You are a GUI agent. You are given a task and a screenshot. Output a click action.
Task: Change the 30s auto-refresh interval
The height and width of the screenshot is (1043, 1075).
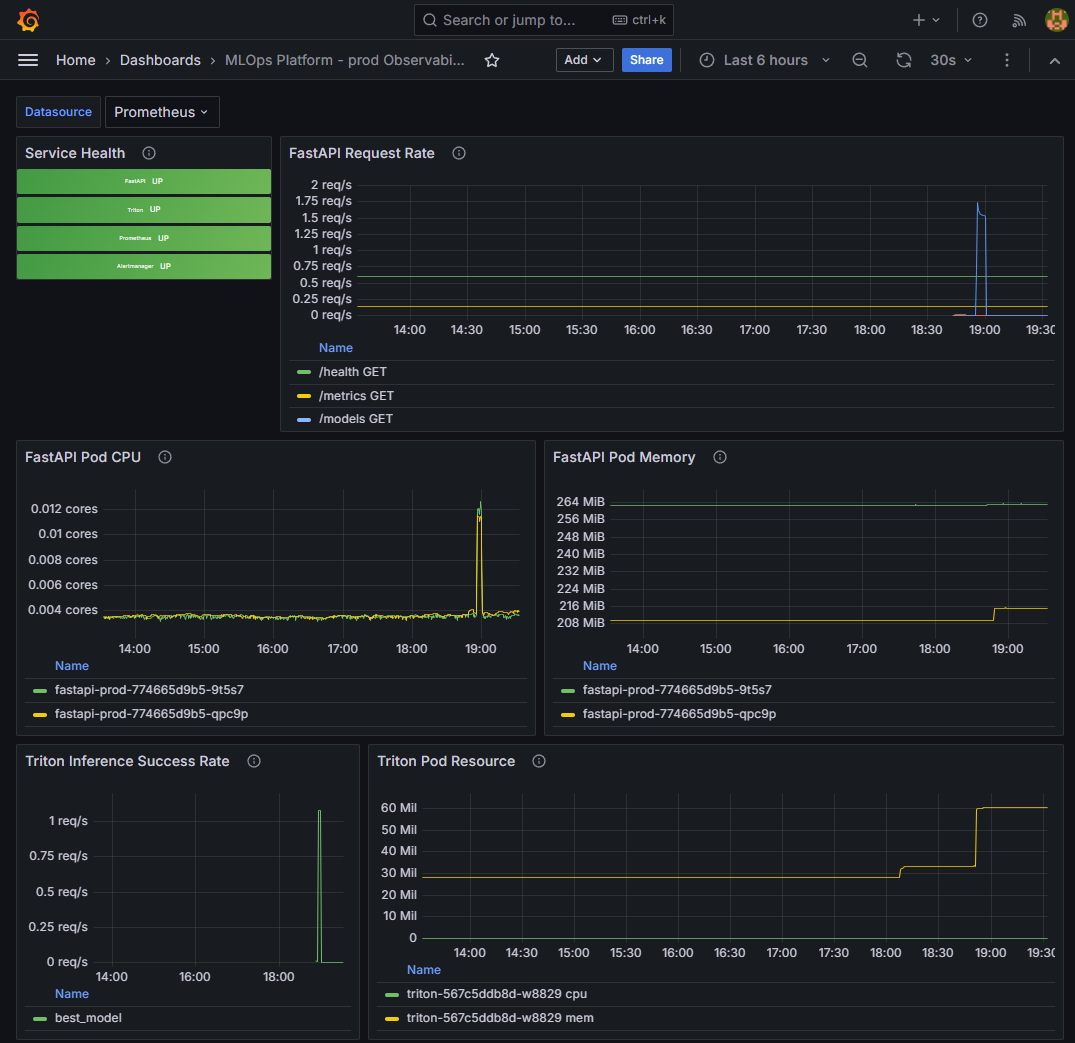point(950,60)
